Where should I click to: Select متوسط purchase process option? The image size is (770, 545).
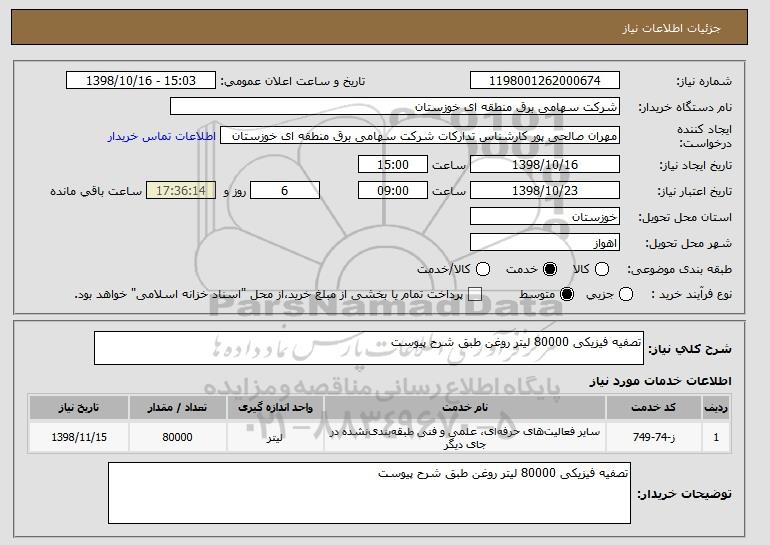567,295
